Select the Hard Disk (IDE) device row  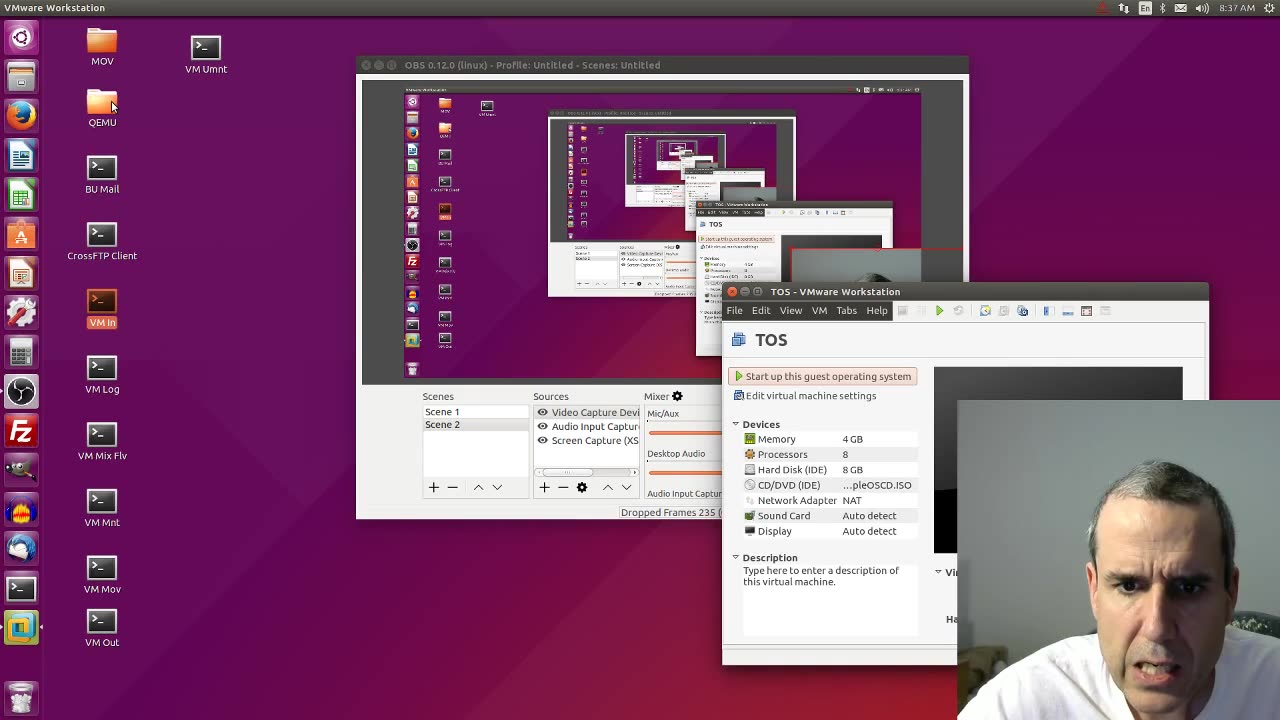[829, 469]
